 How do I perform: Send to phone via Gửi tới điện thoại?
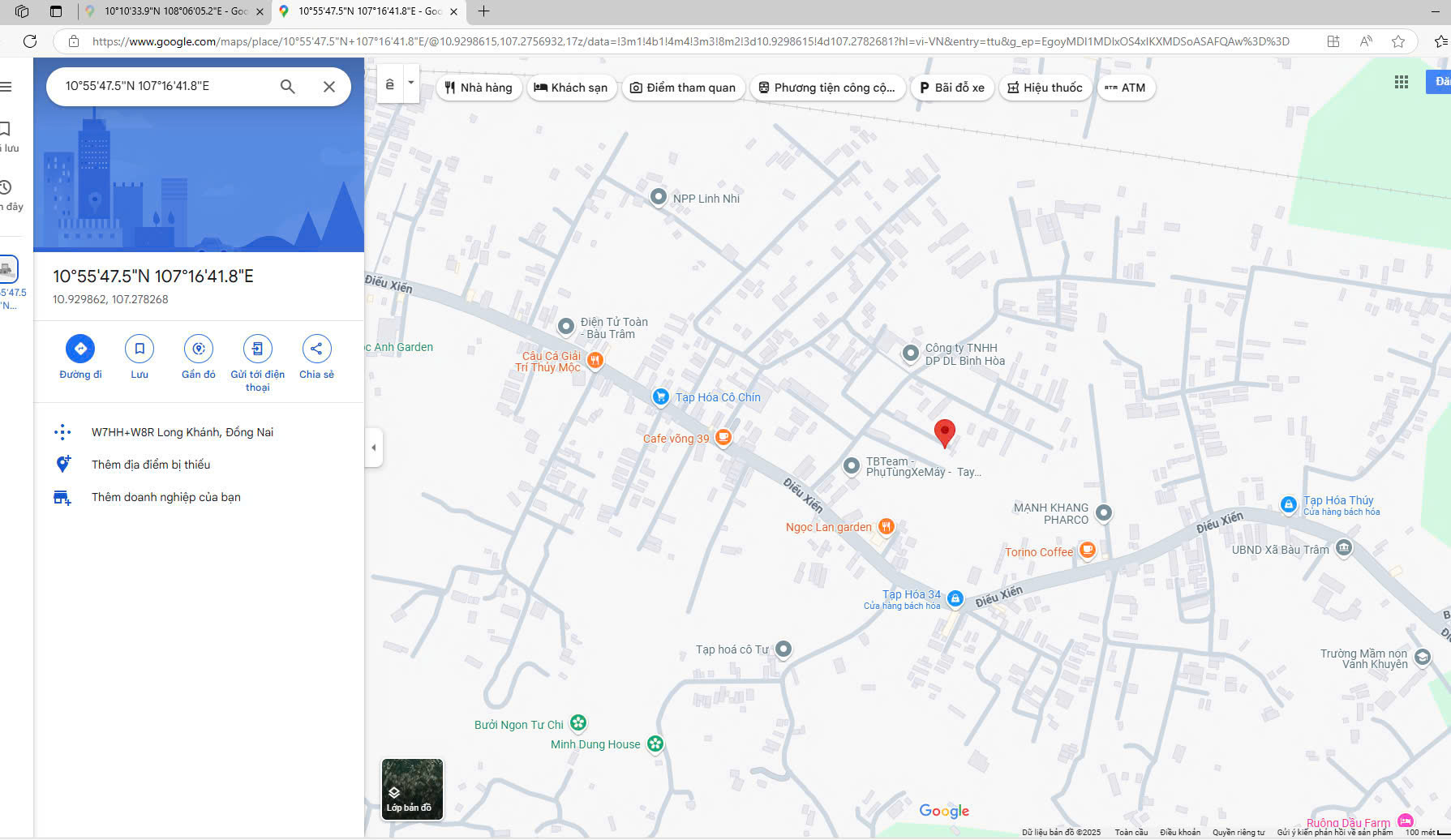(258, 349)
